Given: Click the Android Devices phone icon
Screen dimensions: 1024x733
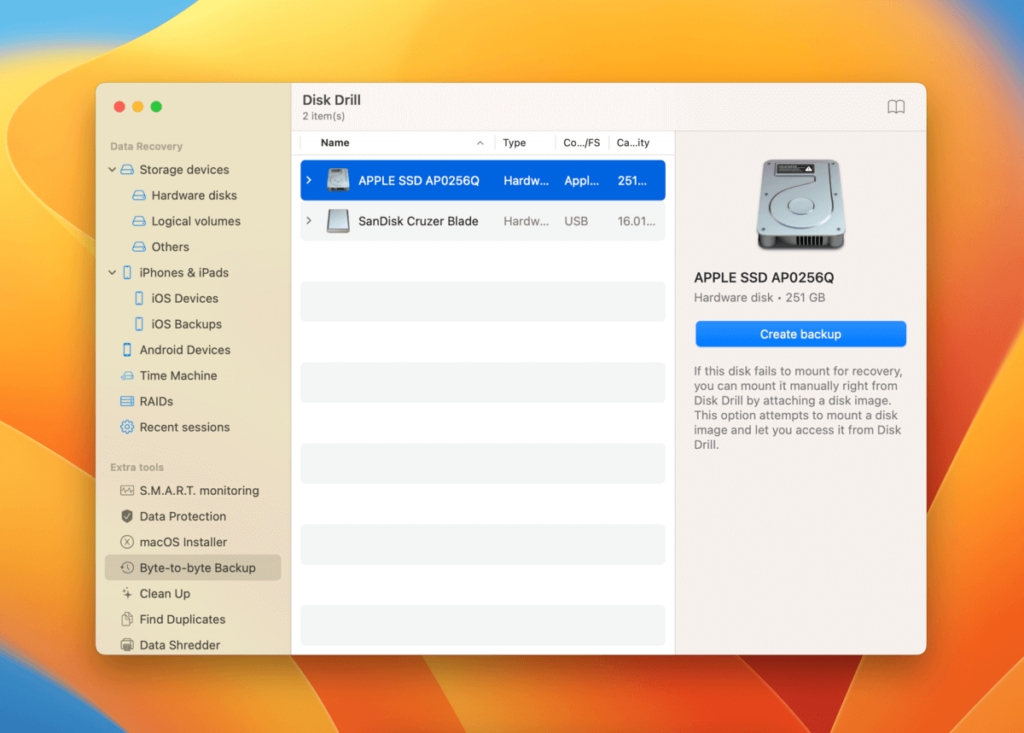Looking at the screenshot, I should click(x=127, y=350).
